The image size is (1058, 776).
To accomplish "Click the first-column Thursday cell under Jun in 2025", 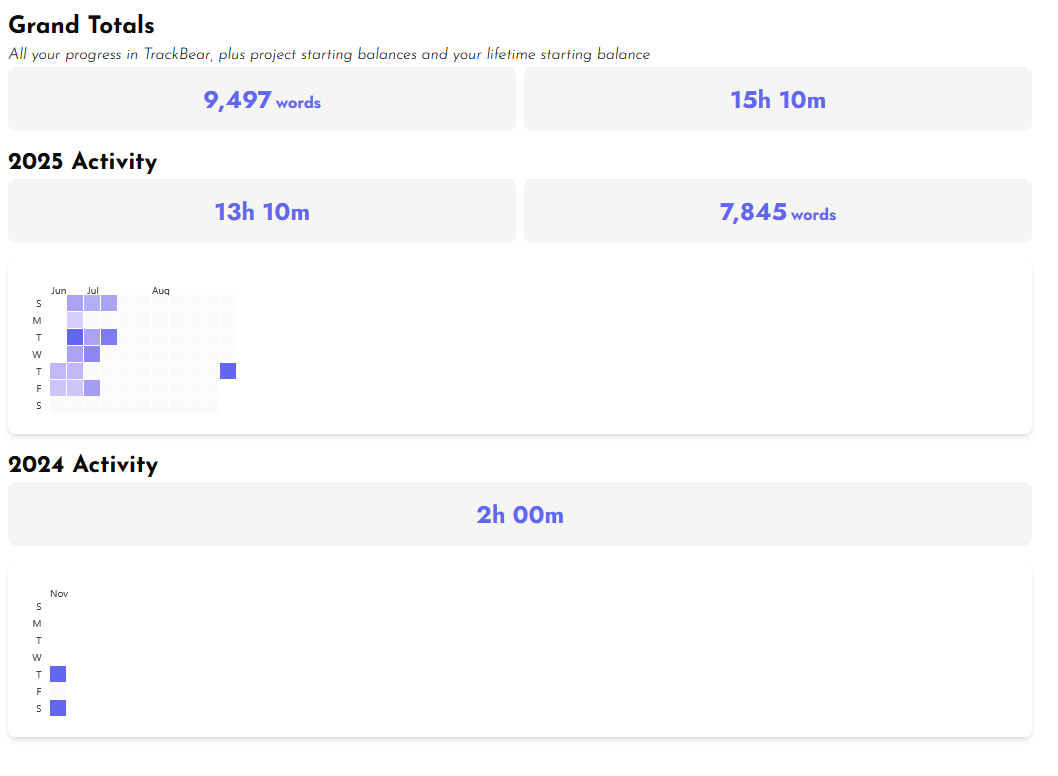I will pyautogui.click(x=58, y=371).
